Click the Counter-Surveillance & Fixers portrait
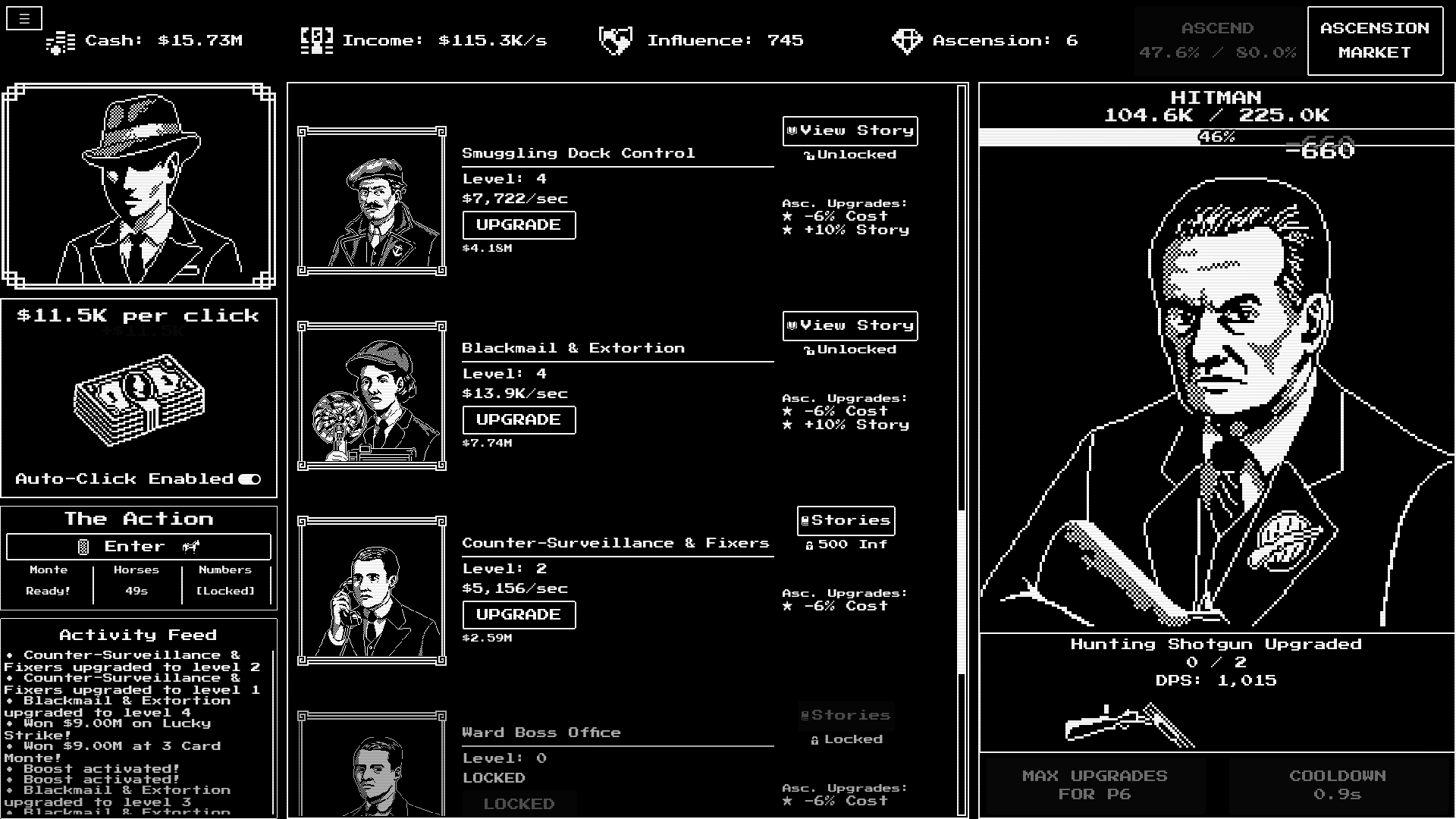This screenshot has height=819, width=1456. click(x=372, y=591)
